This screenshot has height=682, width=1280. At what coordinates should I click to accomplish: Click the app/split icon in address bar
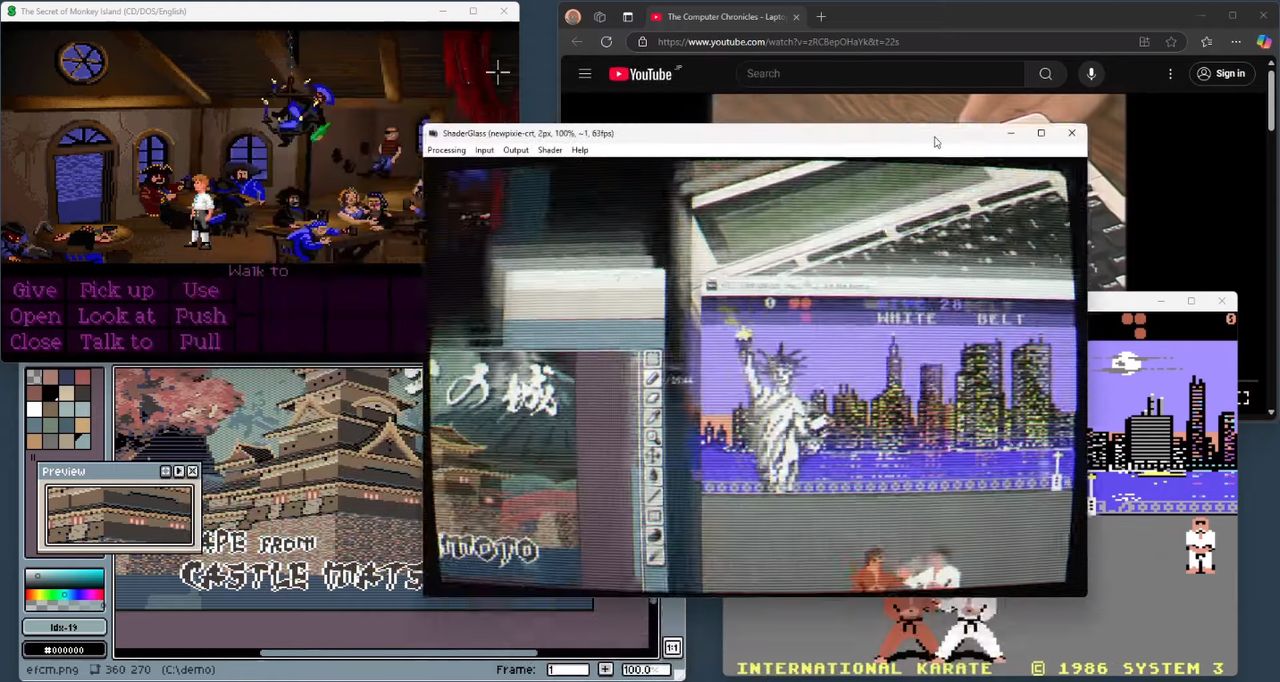click(x=1144, y=42)
